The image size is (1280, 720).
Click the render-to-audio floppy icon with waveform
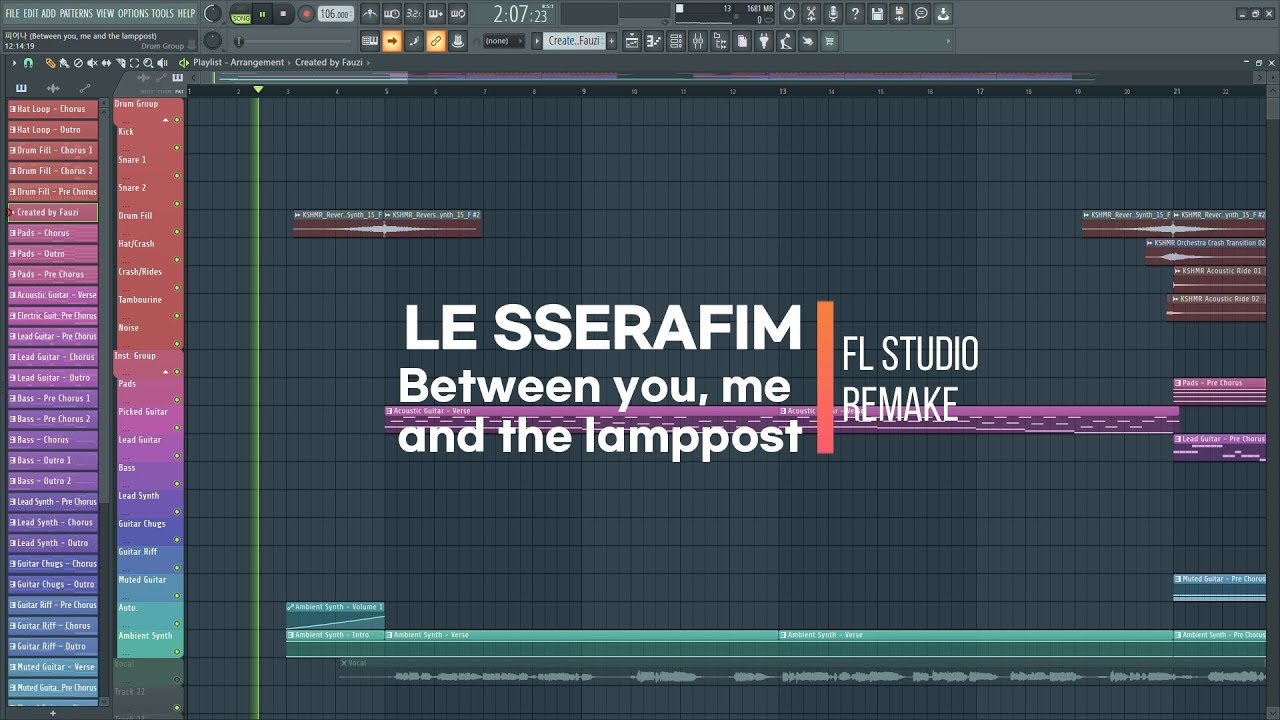[899, 14]
